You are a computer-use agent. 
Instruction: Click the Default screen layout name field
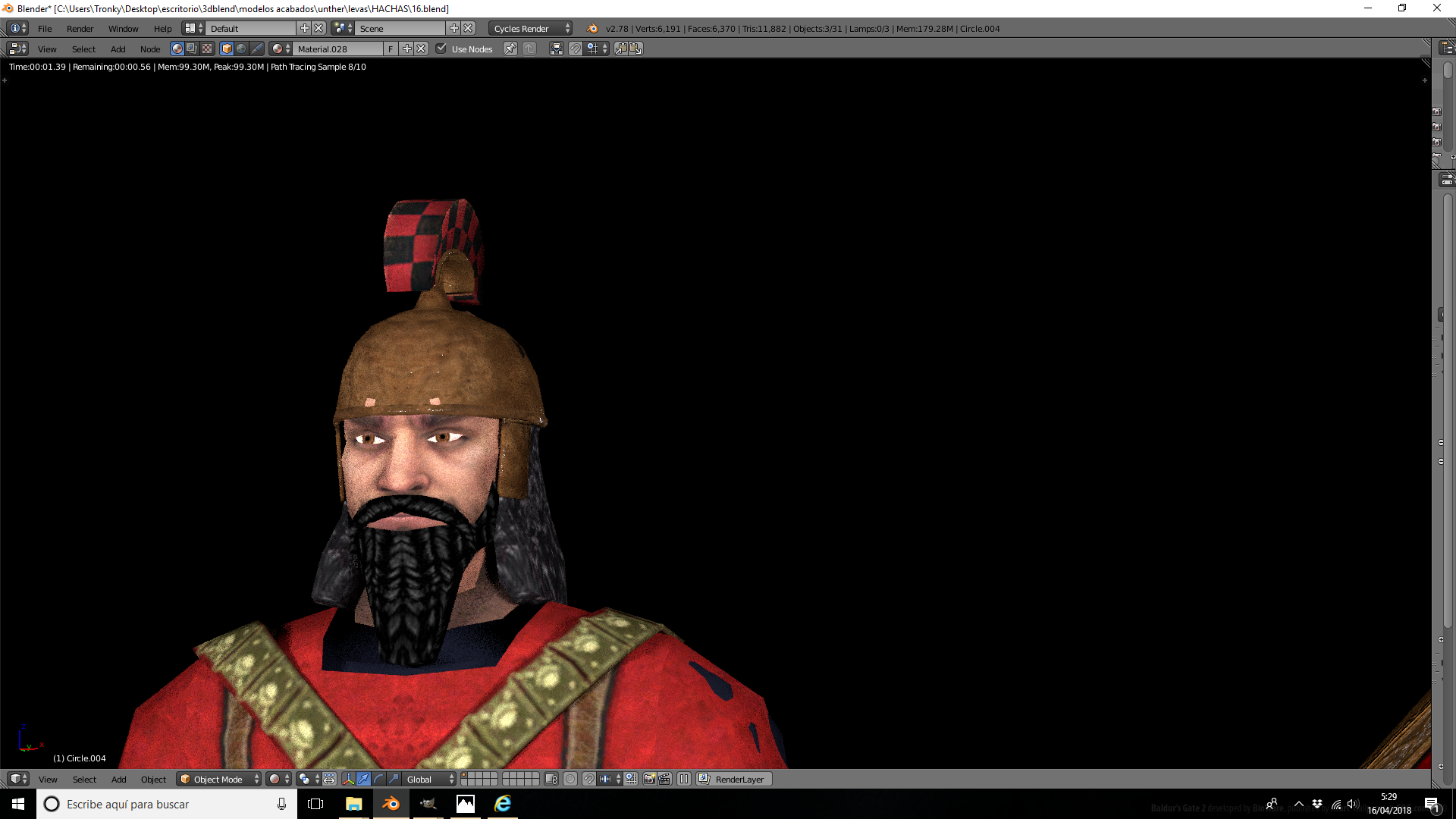252,28
